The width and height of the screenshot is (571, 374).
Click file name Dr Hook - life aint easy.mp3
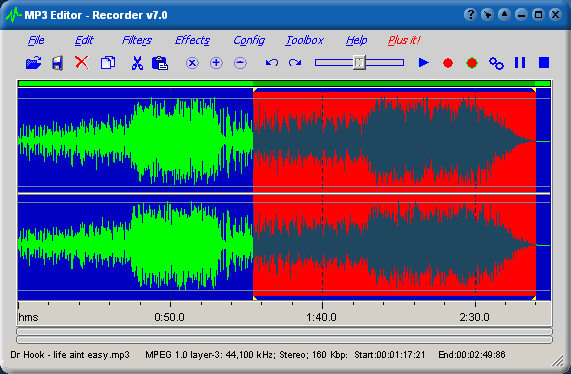tap(70, 355)
